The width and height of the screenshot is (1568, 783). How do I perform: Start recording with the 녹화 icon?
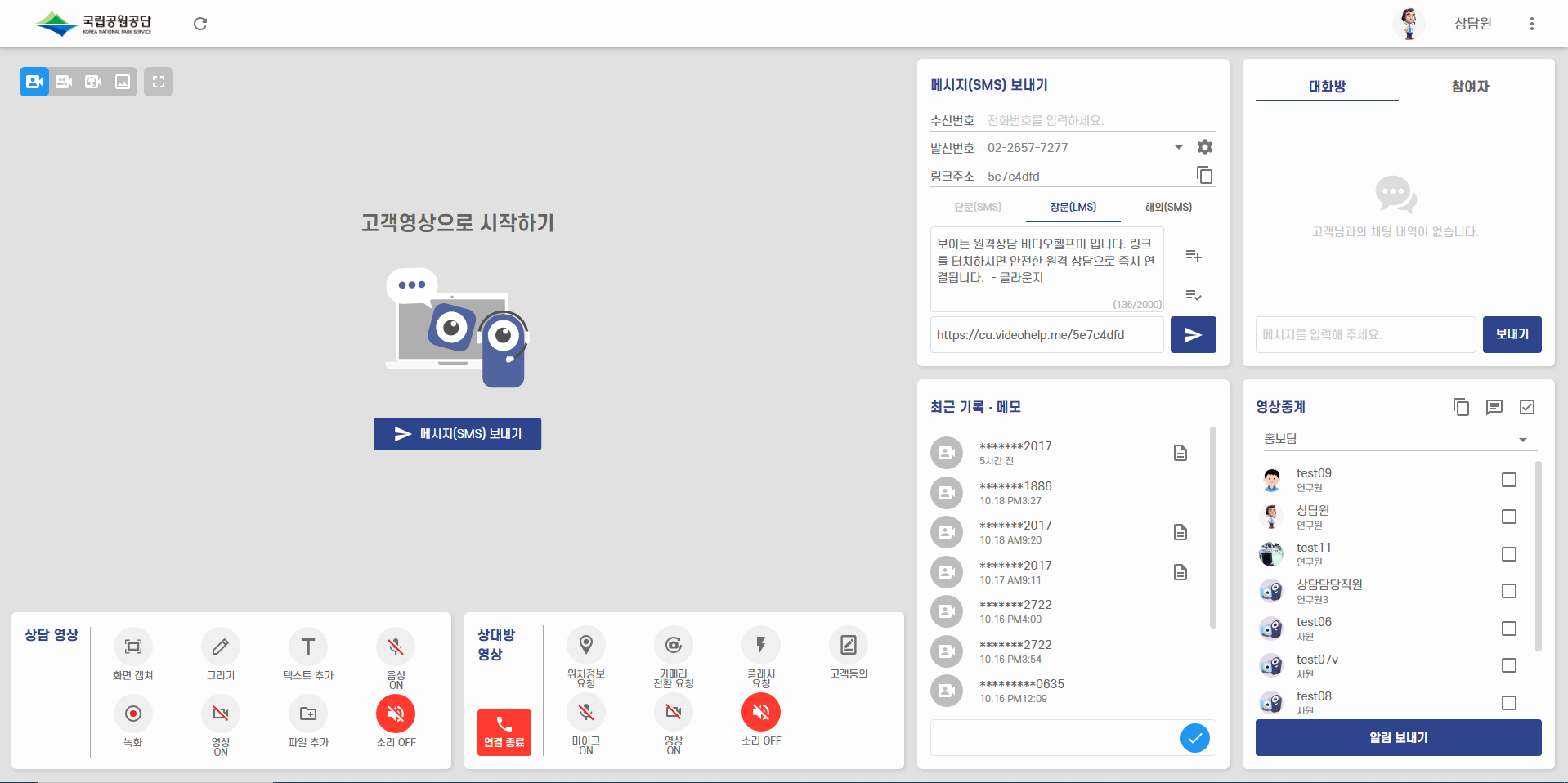(133, 714)
